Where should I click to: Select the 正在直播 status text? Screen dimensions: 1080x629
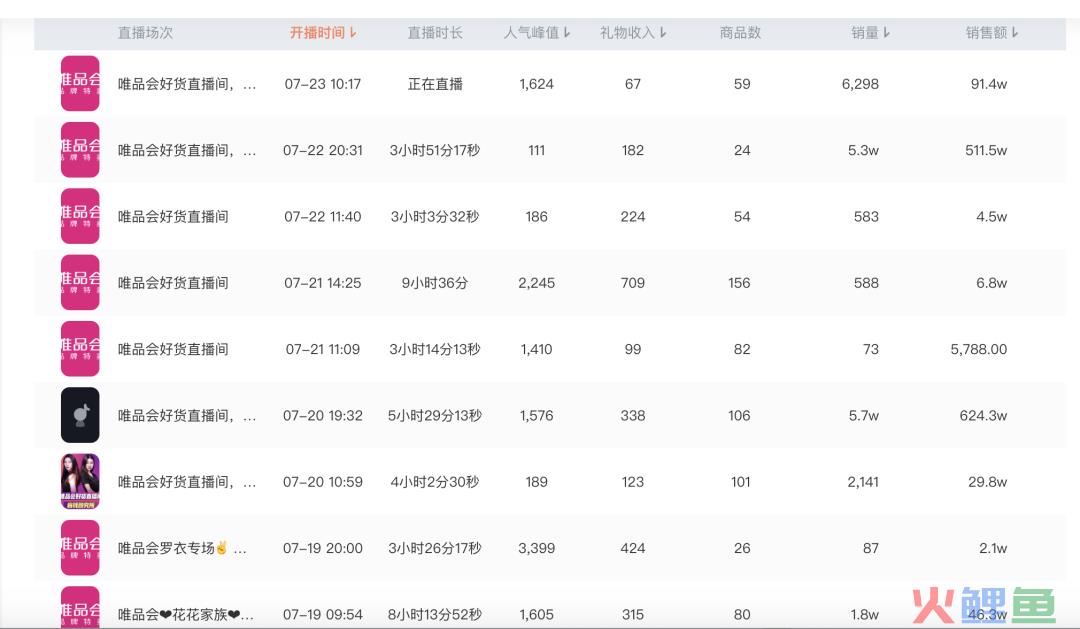435,84
